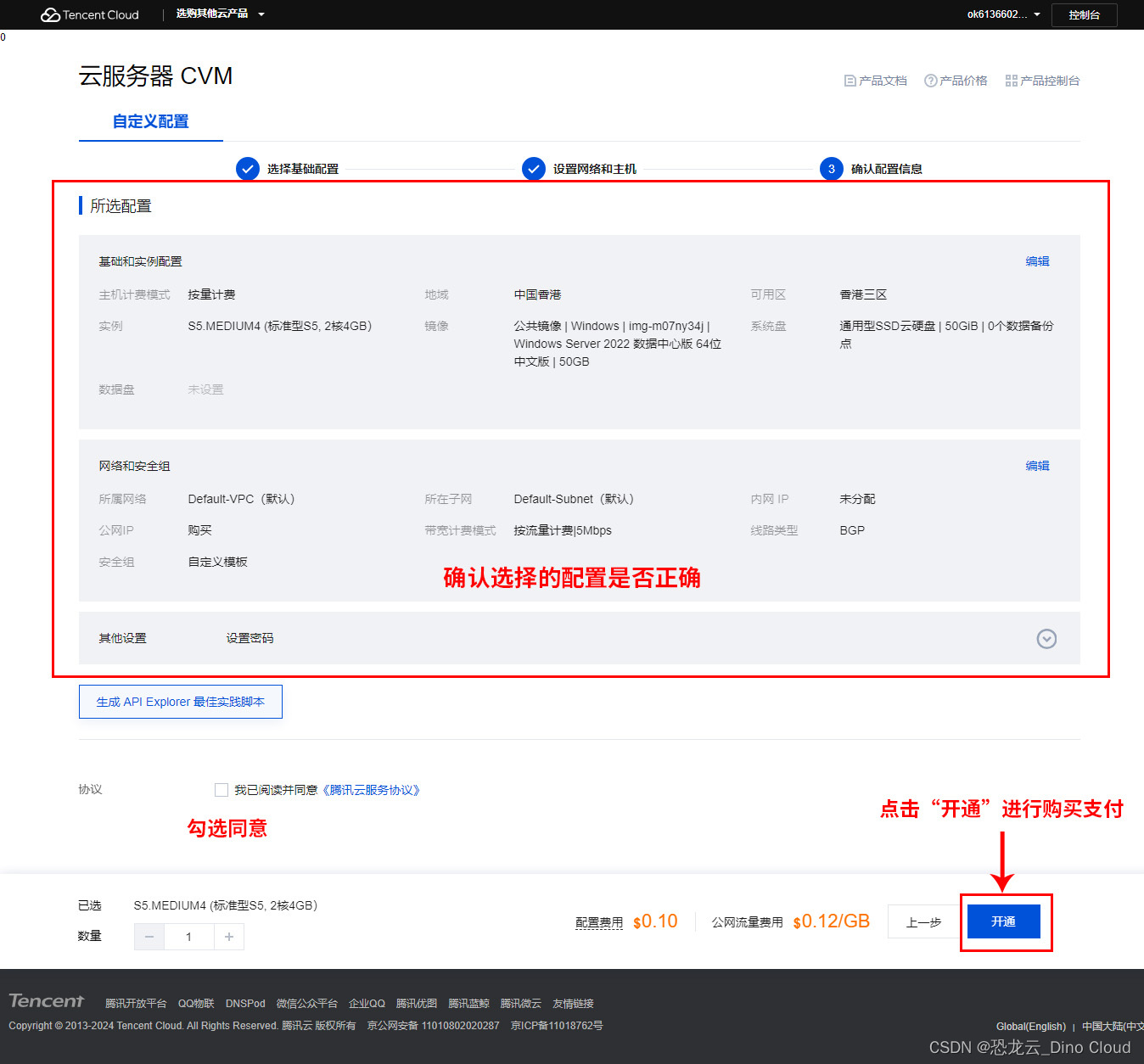Select the 按量计费 billing mode value
Viewport: 1144px width, 1064px height.
click(x=211, y=294)
